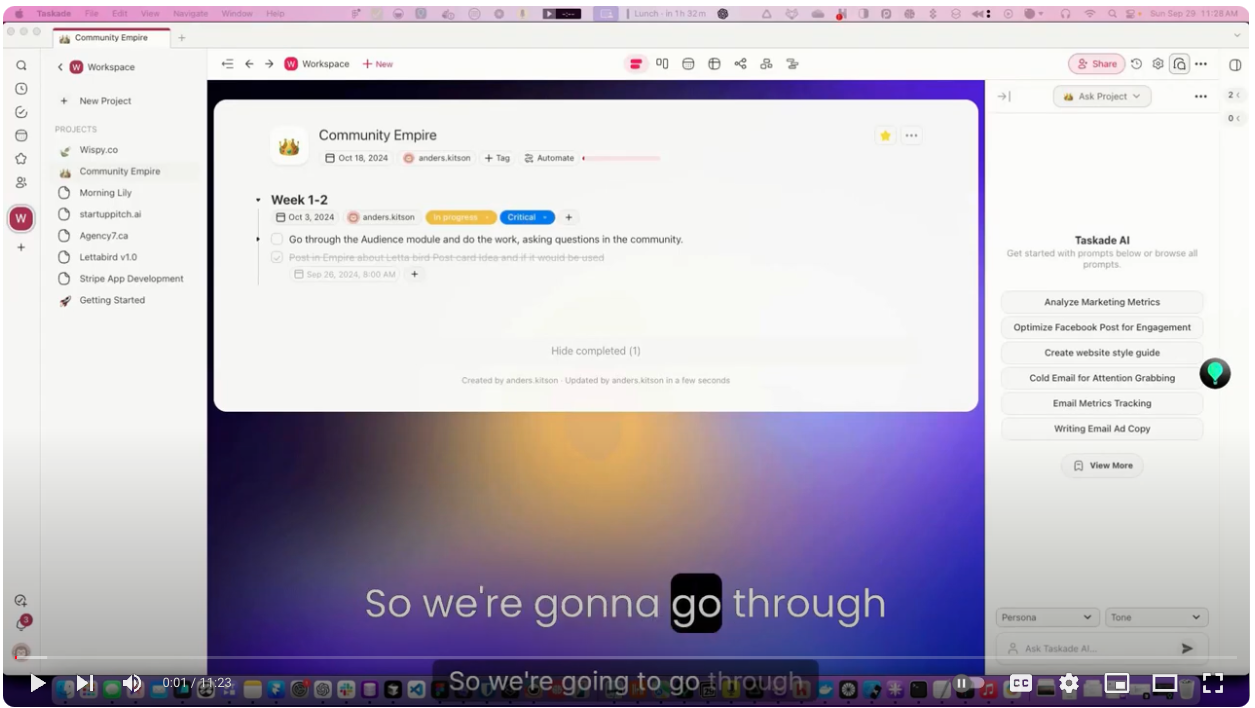Toggle miniplayer mode on the video
The image size is (1255, 708).
(1117, 683)
